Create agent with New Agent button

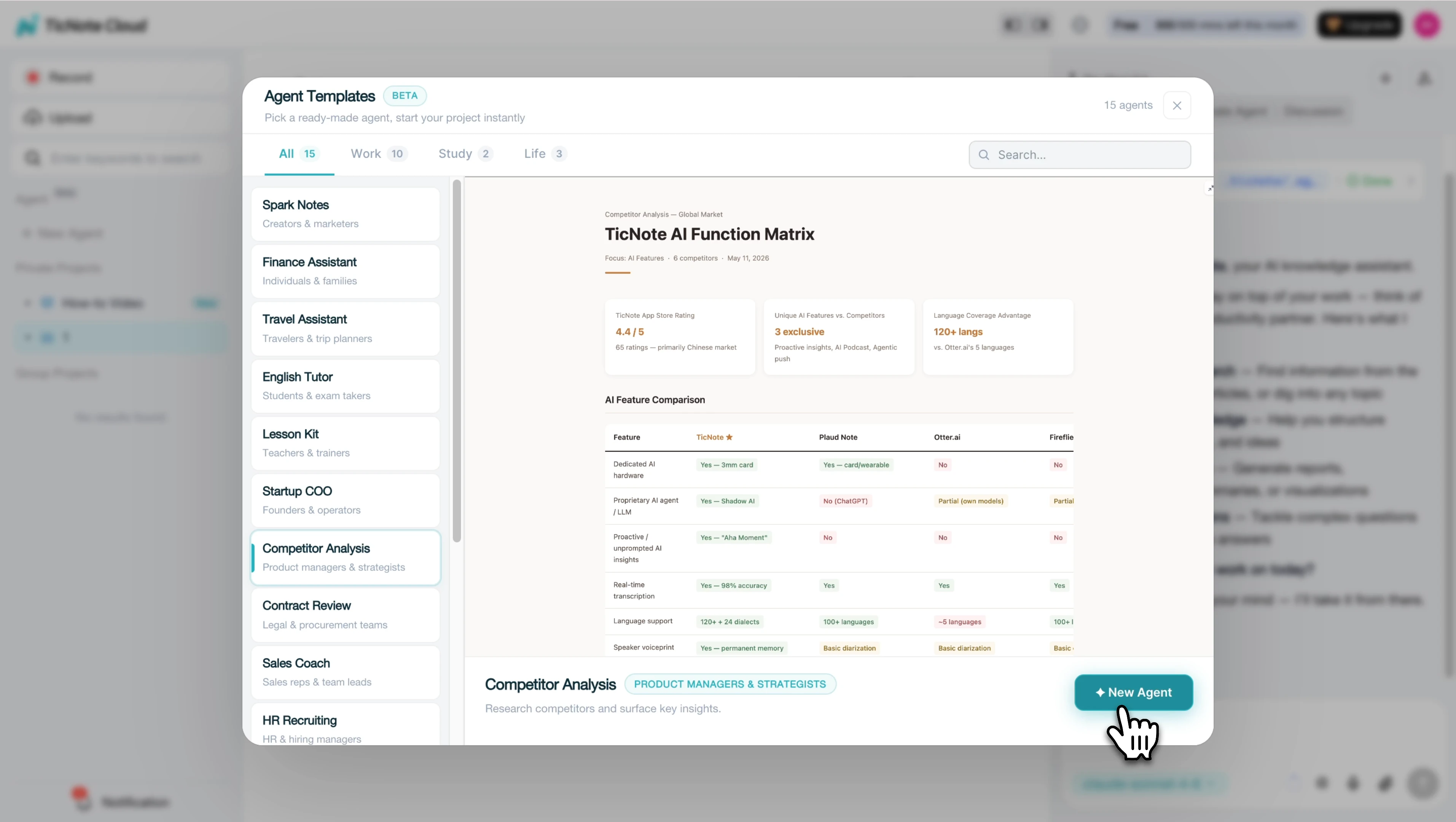[x=1133, y=692]
